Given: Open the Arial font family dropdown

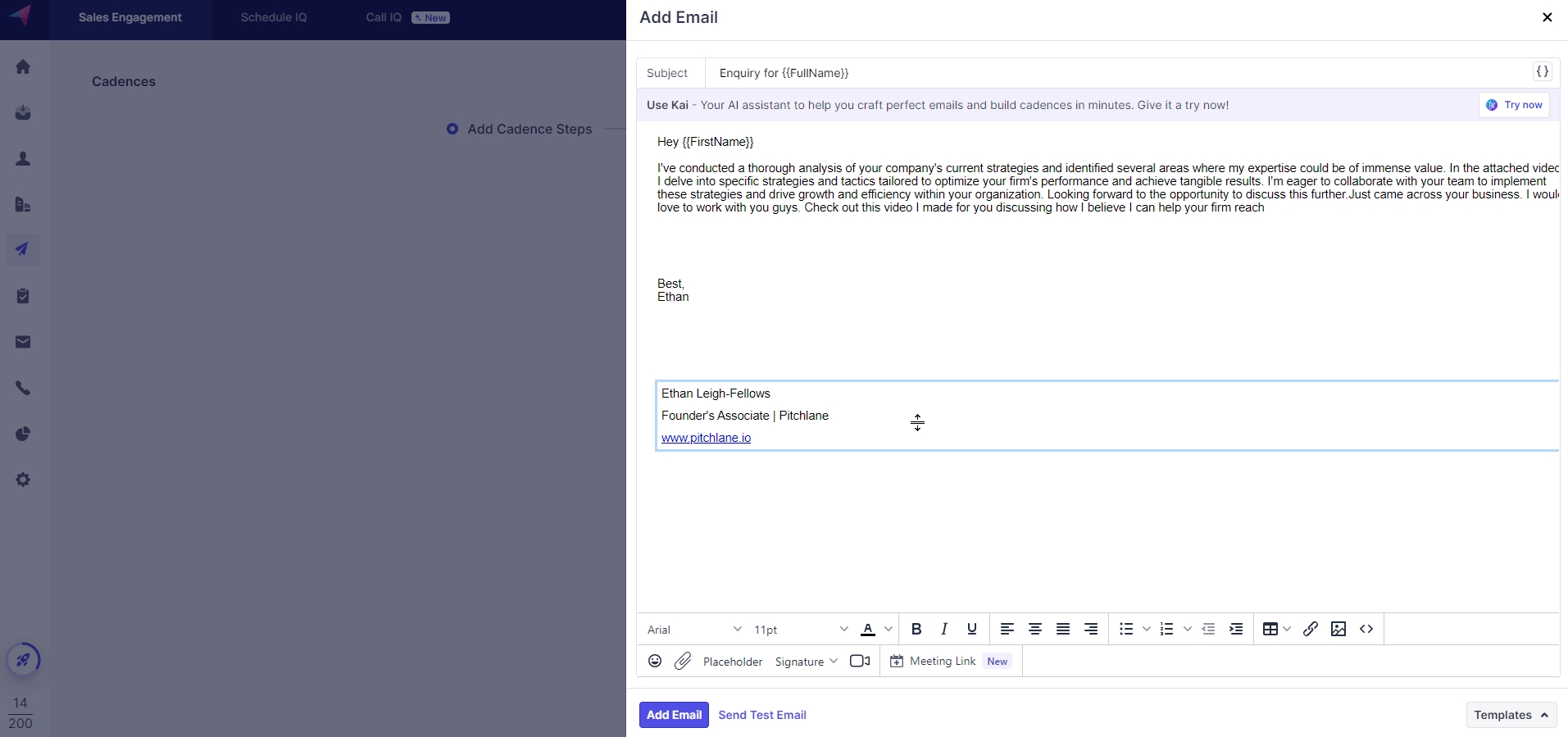Looking at the screenshot, I should click(693, 630).
